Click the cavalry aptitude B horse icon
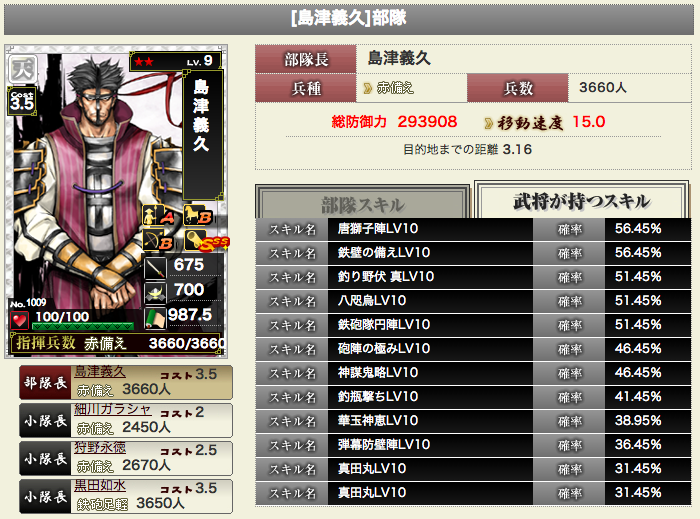This screenshot has width=700, height=519. click(x=198, y=216)
